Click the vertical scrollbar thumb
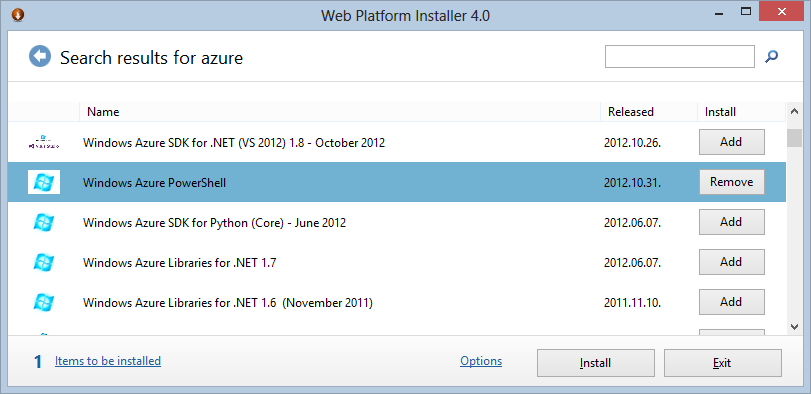This screenshot has height=394, width=811. click(x=794, y=138)
